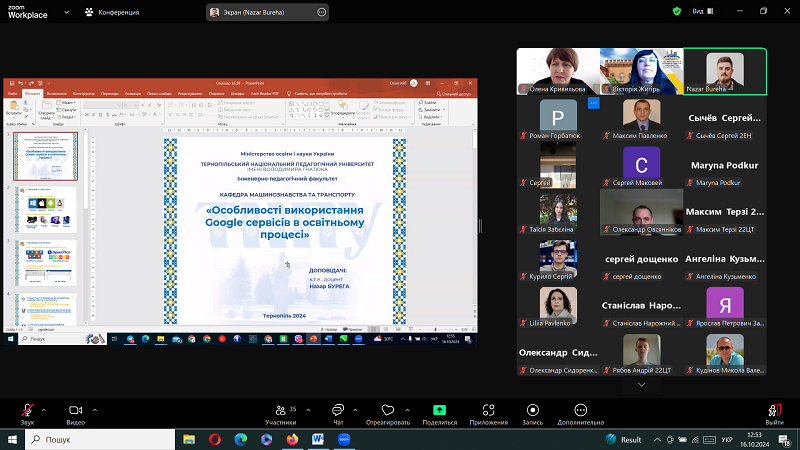Adjust PowerPoint zoom slider in status bar
This screenshot has height=450, width=800.
coord(435,330)
